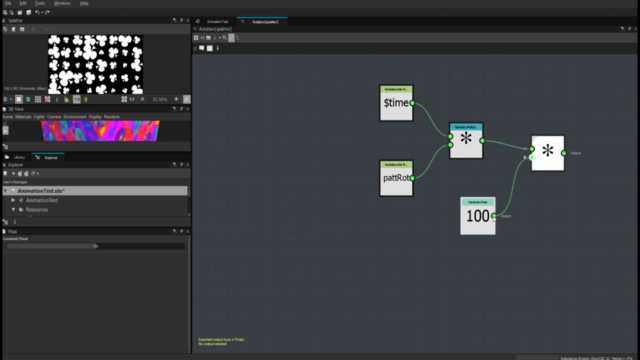Click the first icon in Explorer toolbar
The height and width of the screenshot is (360, 640).
5,173
